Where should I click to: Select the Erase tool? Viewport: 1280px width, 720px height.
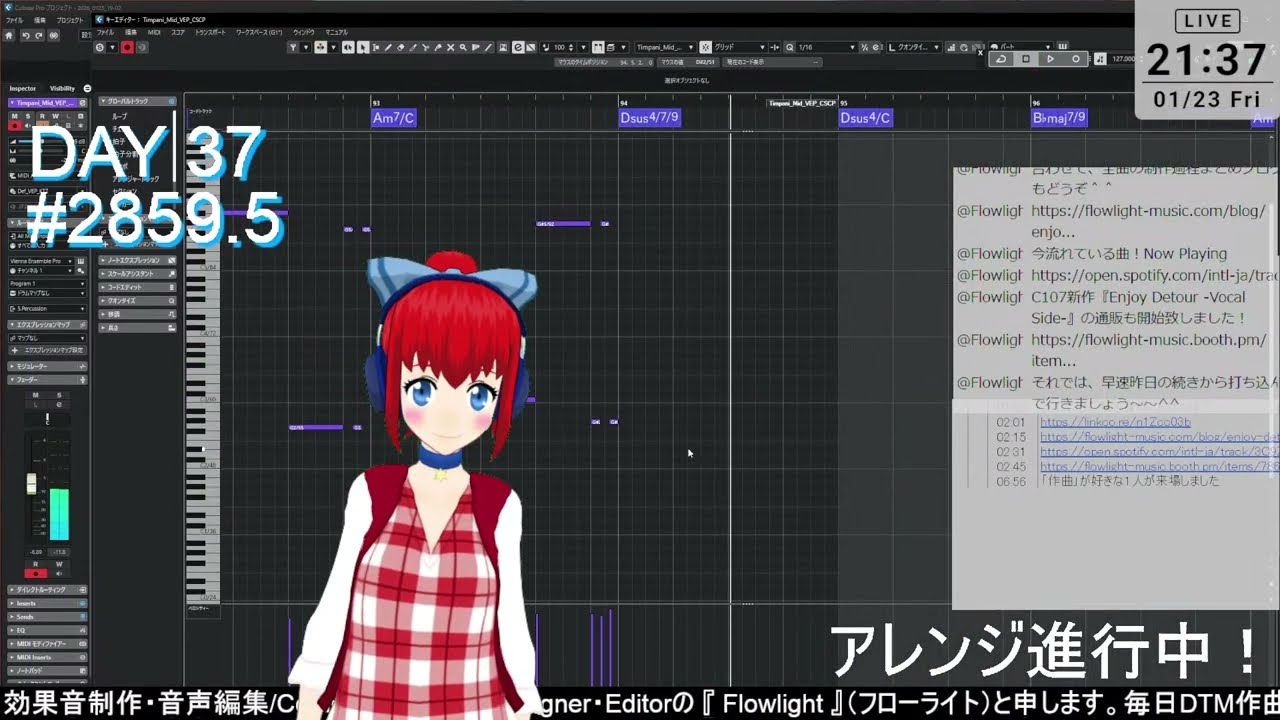click(400, 47)
